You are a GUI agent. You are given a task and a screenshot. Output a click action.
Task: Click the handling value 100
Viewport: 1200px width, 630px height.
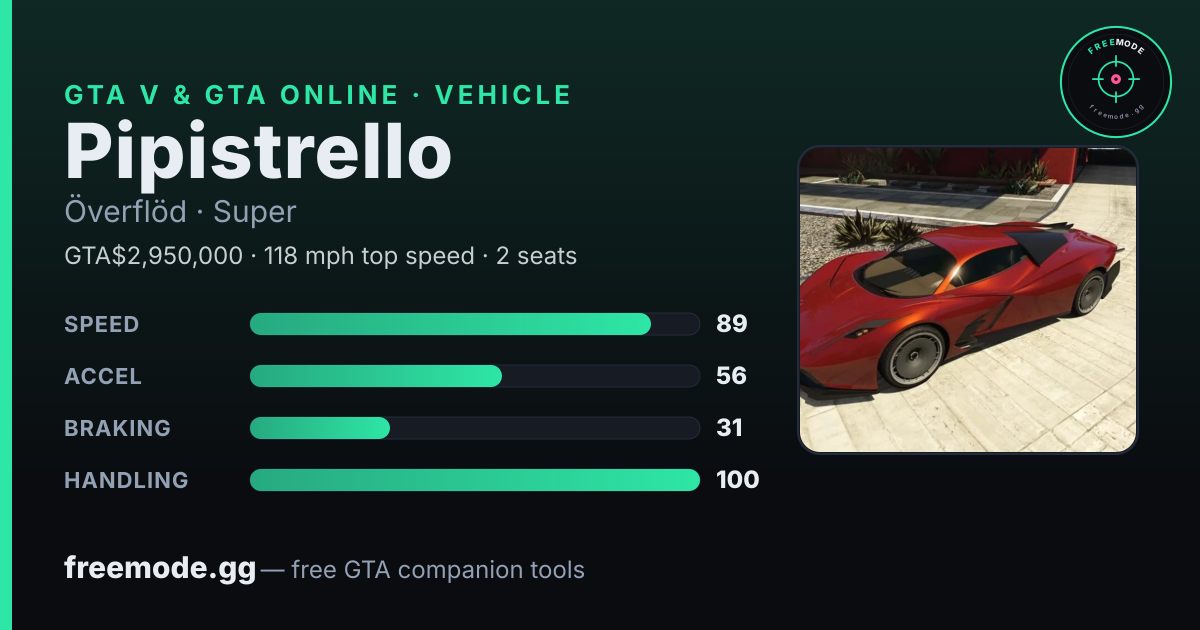tap(738, 480)
